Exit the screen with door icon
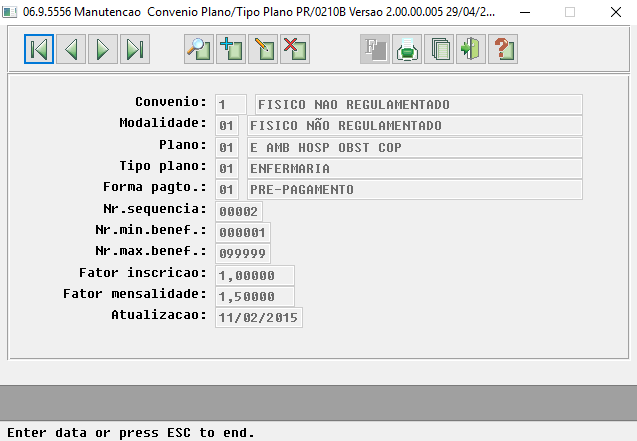637x441 pixels. coord(471,49)
